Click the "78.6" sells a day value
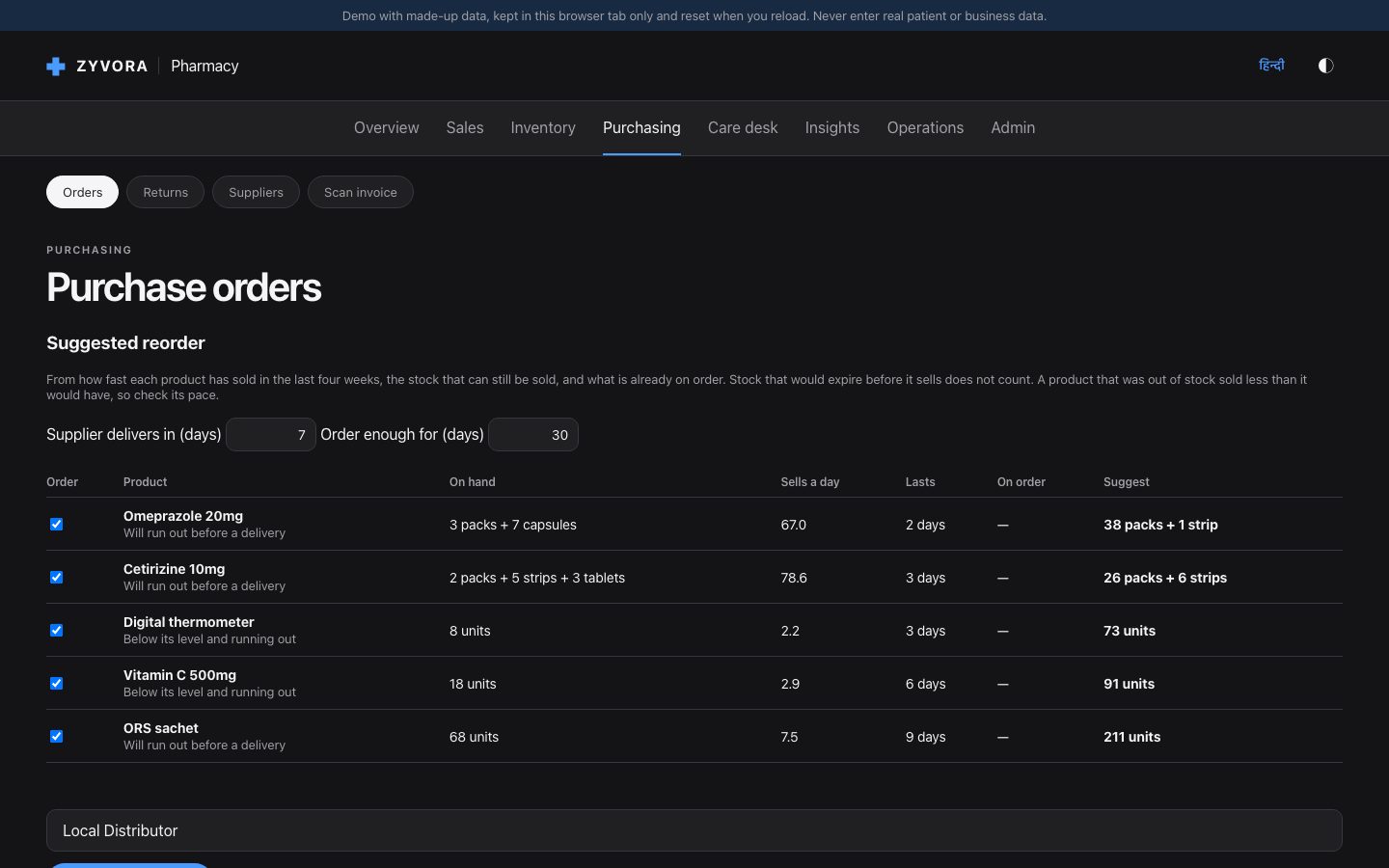 (x=794, y=578)
